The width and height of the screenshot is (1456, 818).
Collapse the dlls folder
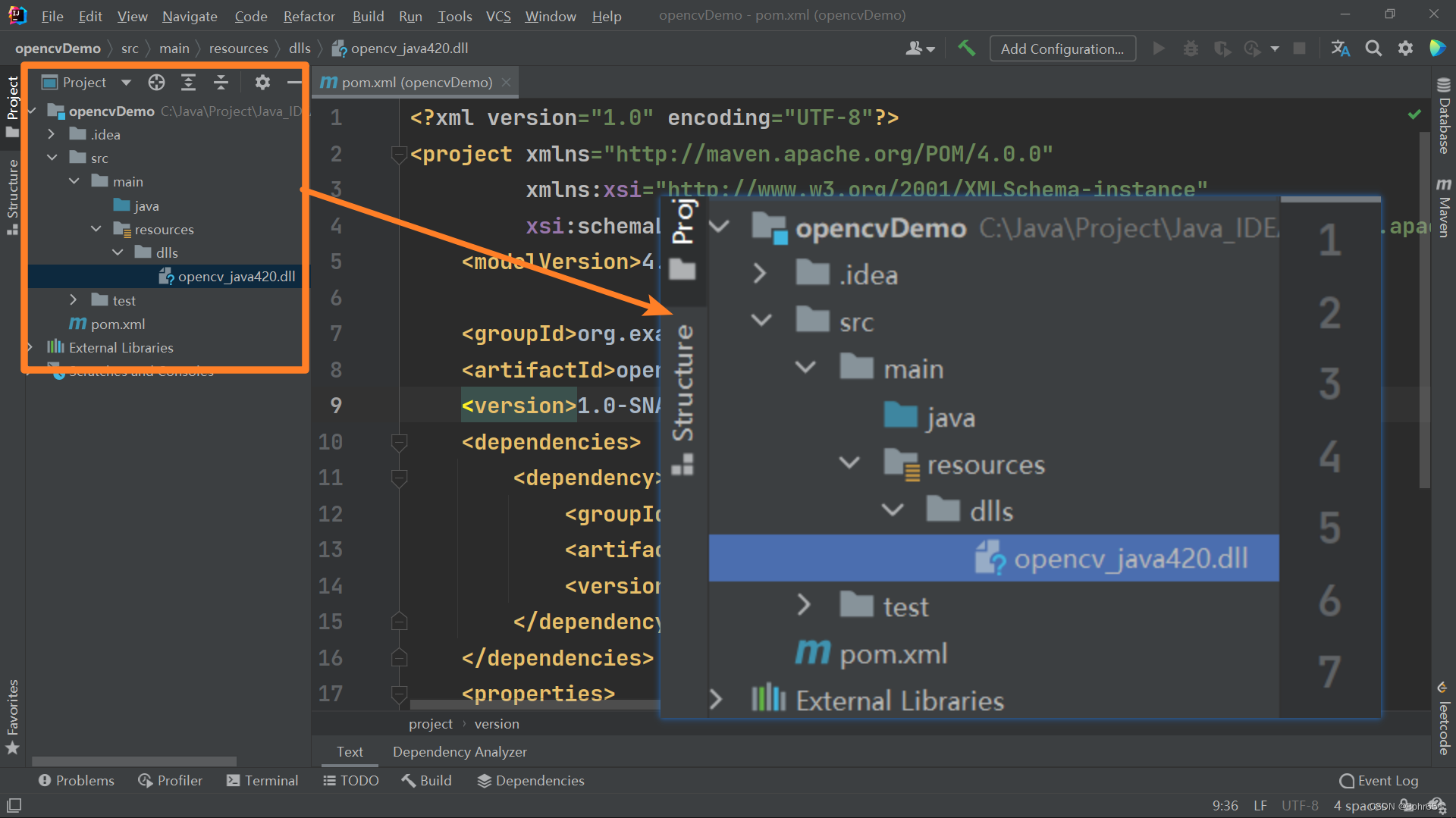click(118, 253)
